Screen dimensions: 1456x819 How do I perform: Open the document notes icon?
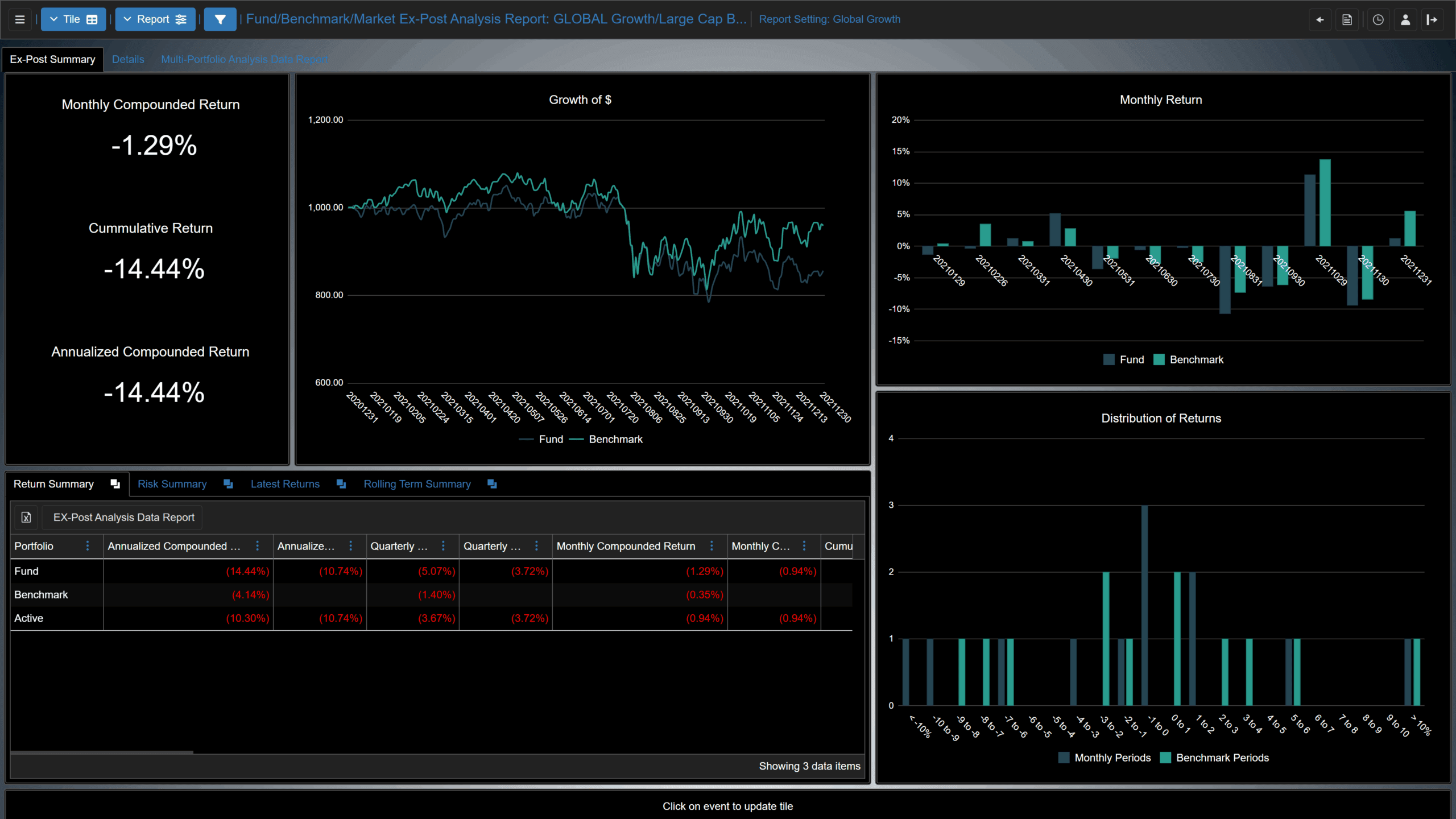1347,20
